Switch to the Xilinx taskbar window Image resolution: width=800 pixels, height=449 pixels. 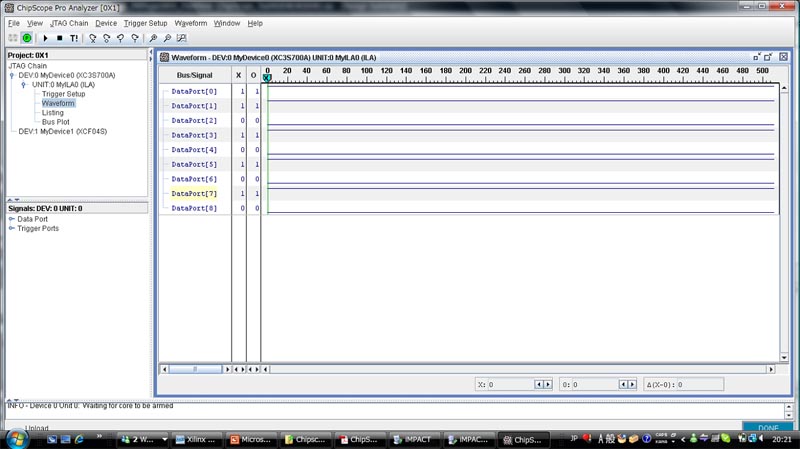click(196, 439)
